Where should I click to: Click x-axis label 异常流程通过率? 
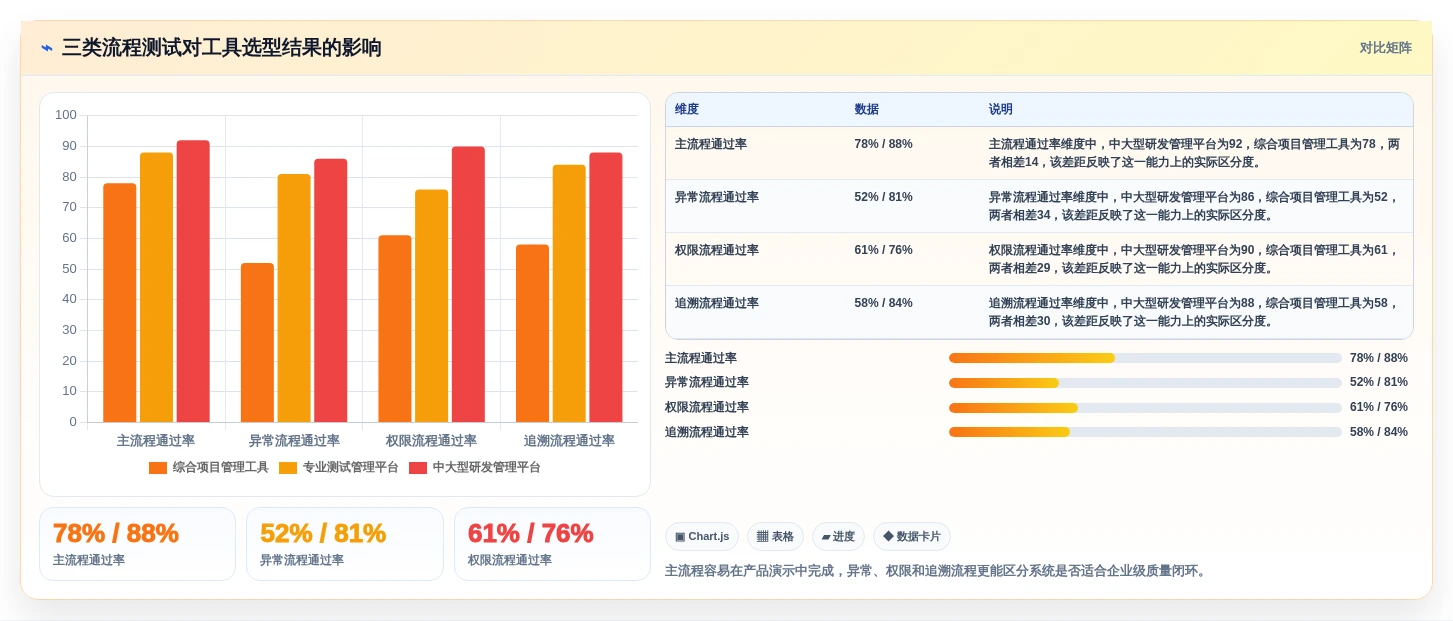tap(294, 440)
